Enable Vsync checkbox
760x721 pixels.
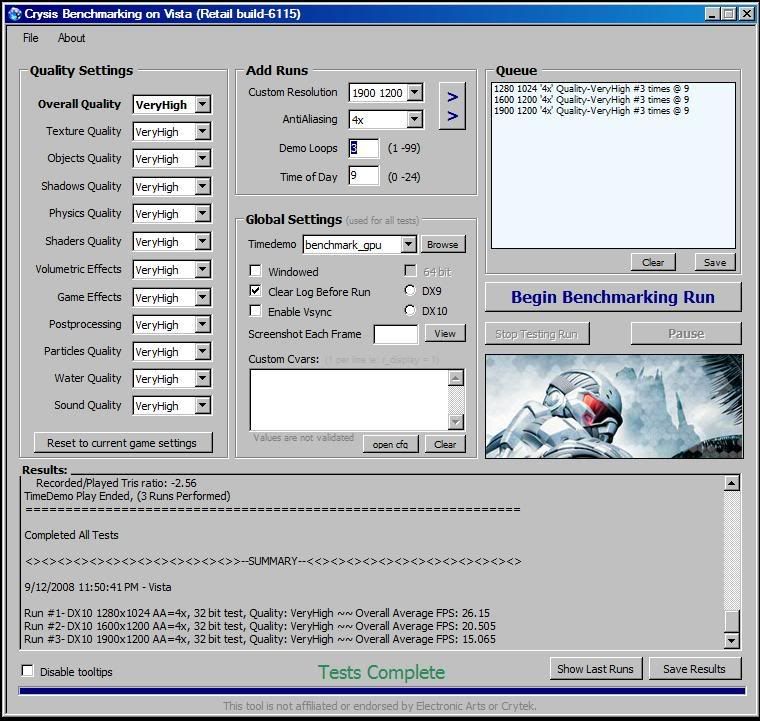point(255,311)
